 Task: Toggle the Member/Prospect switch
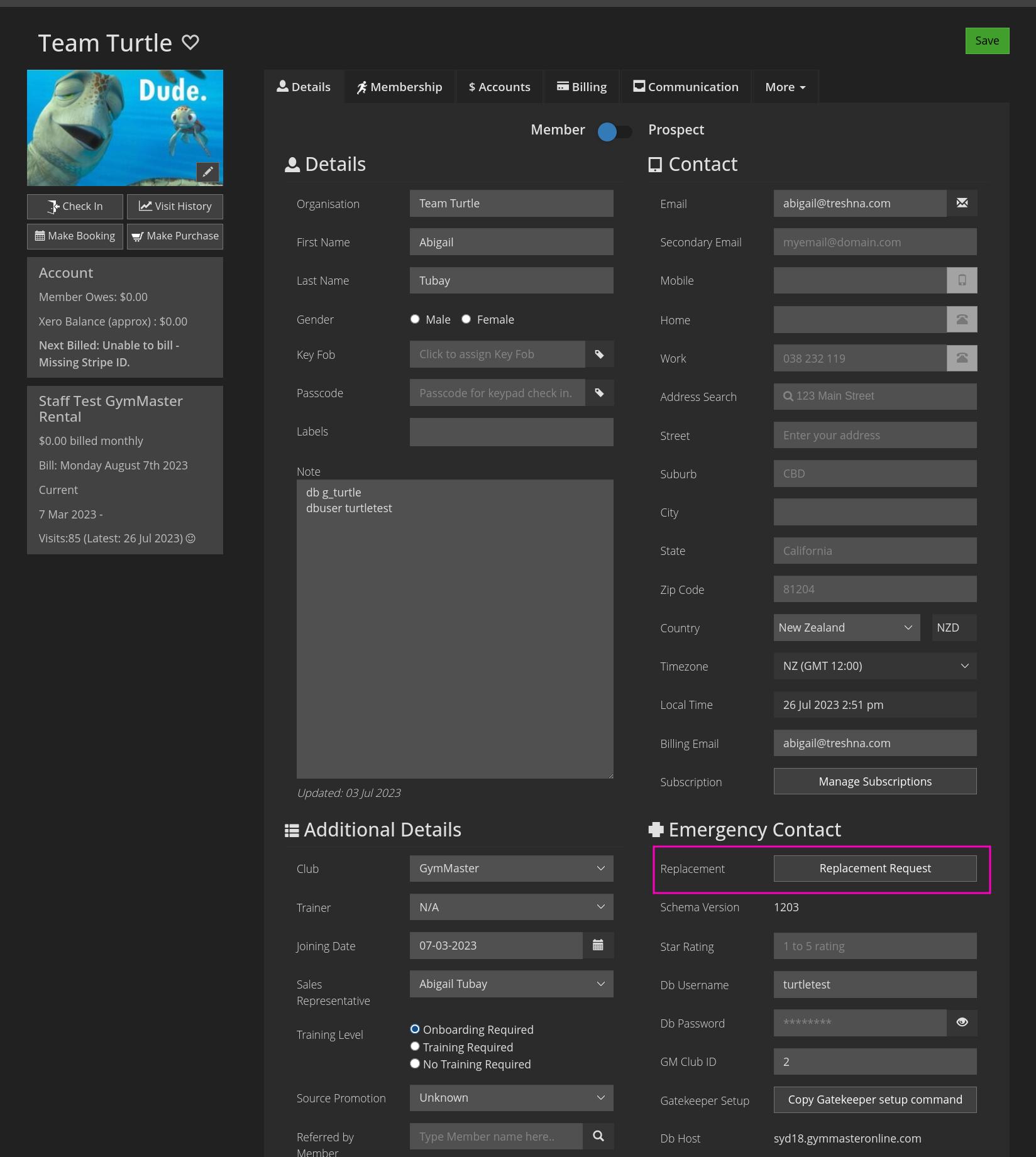[x=614, y=131]
